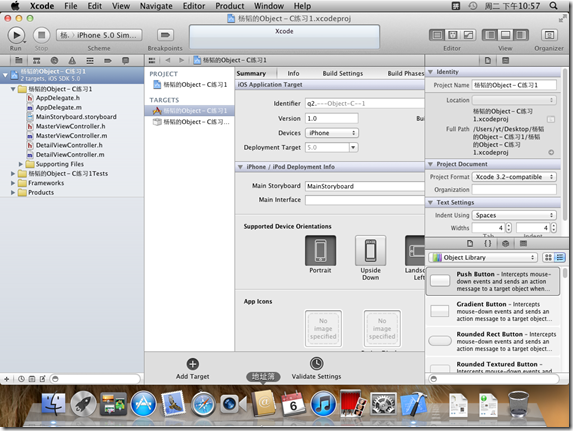Open the Editor menu

(194, 6)
